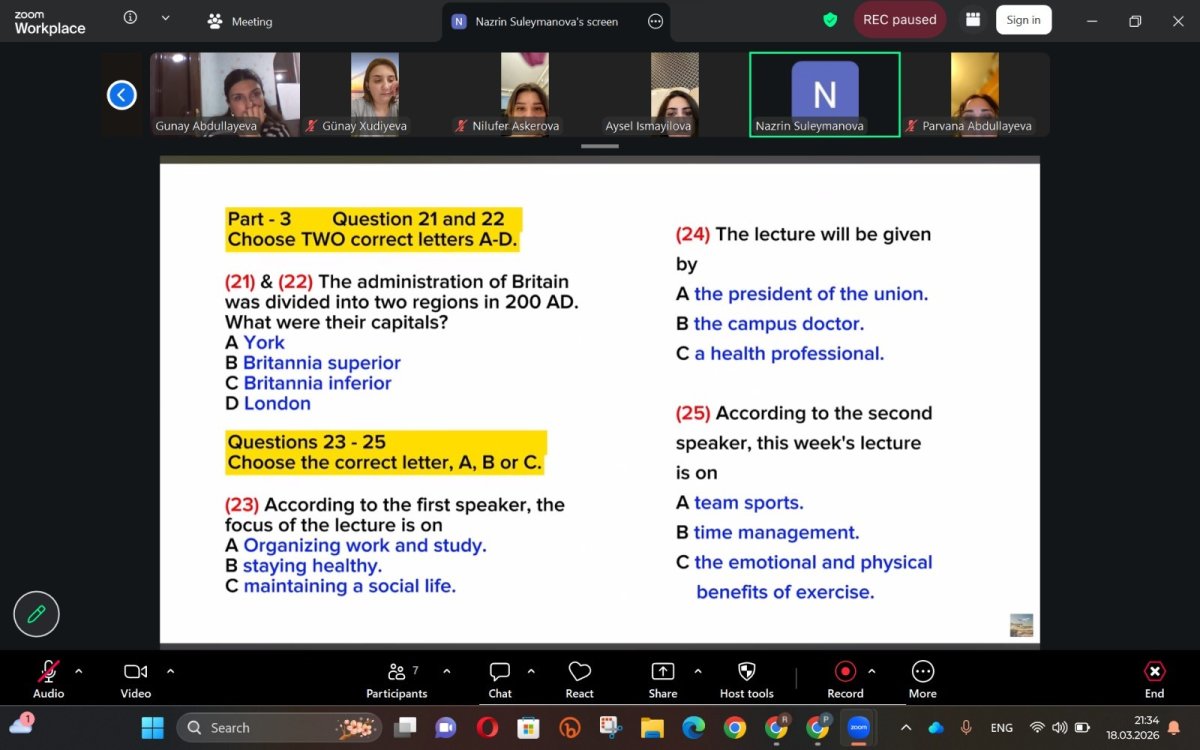Image resolution: width=1200 pixels, height=750 pixels.
Task: Expand the Share options caret
Action: [698, 671]
